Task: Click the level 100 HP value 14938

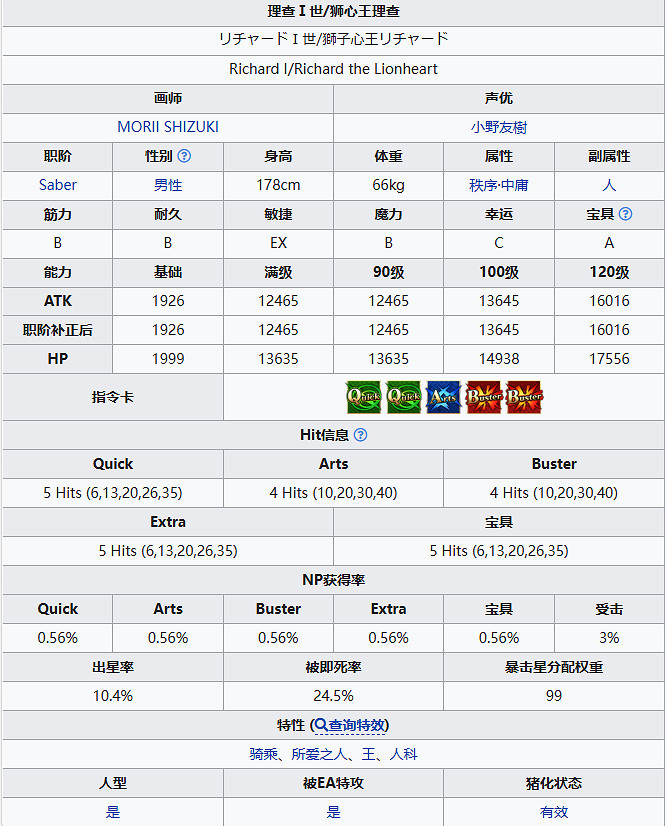Action: point(499,359)
